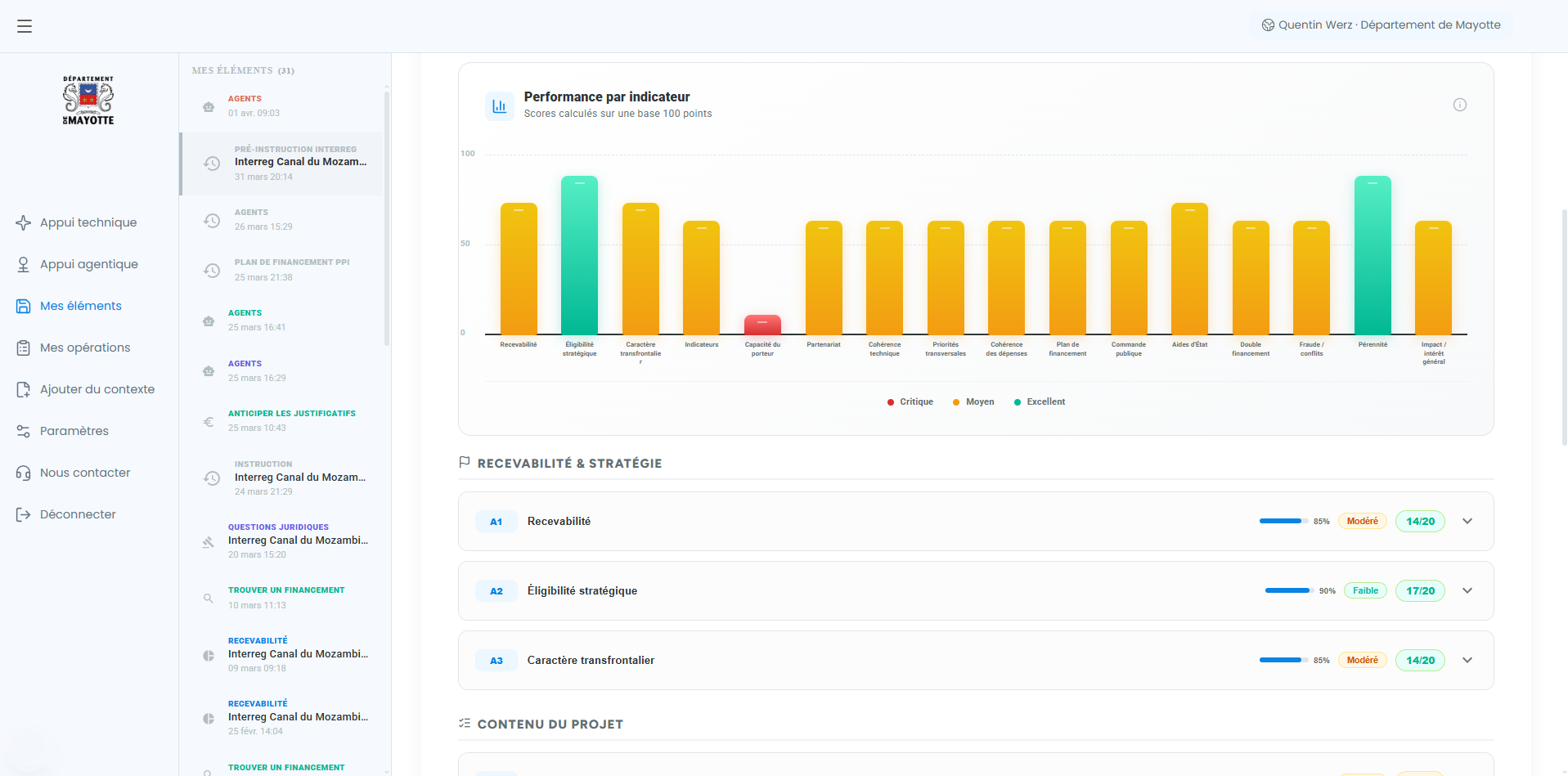Screen dimensions: 1568x776
Task: Expand the A2 Éligibilité stratégique chevron
Action: coord(1467,591)
